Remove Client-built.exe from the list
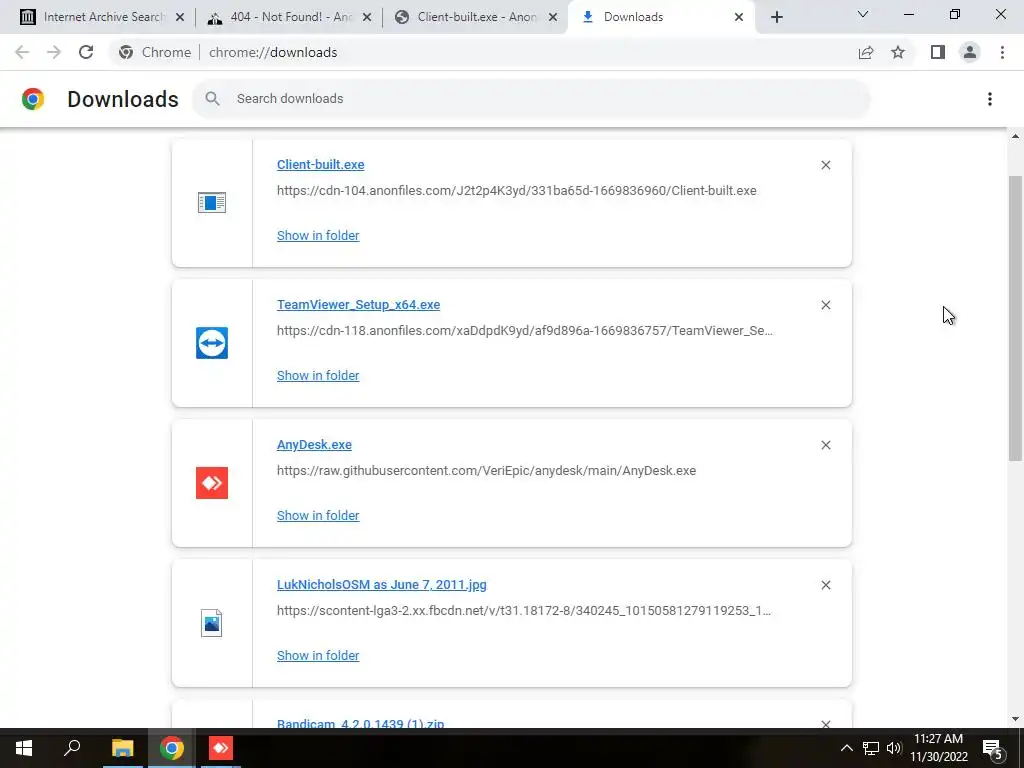This screenshot has height=768, width=1024. [x=825, y=165]
